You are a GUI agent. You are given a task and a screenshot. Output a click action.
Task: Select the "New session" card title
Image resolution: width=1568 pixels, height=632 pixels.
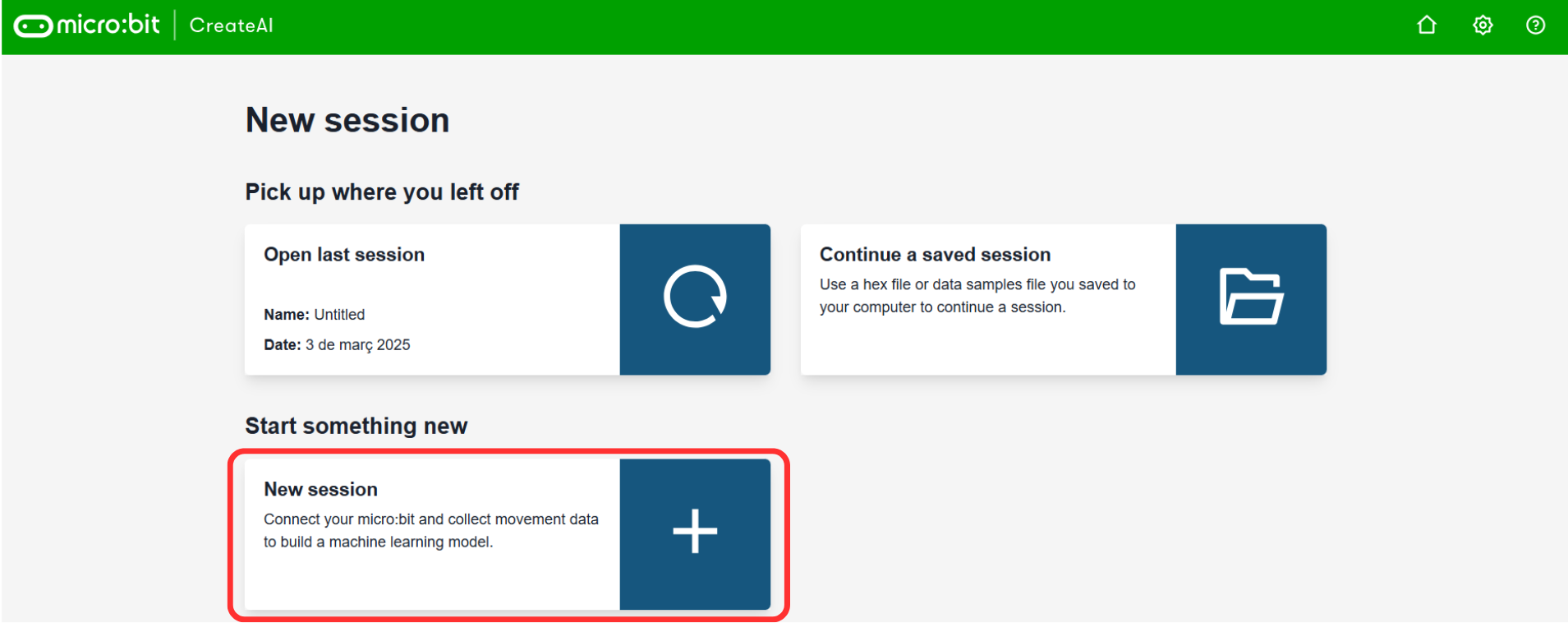click(x=320, y=490)
